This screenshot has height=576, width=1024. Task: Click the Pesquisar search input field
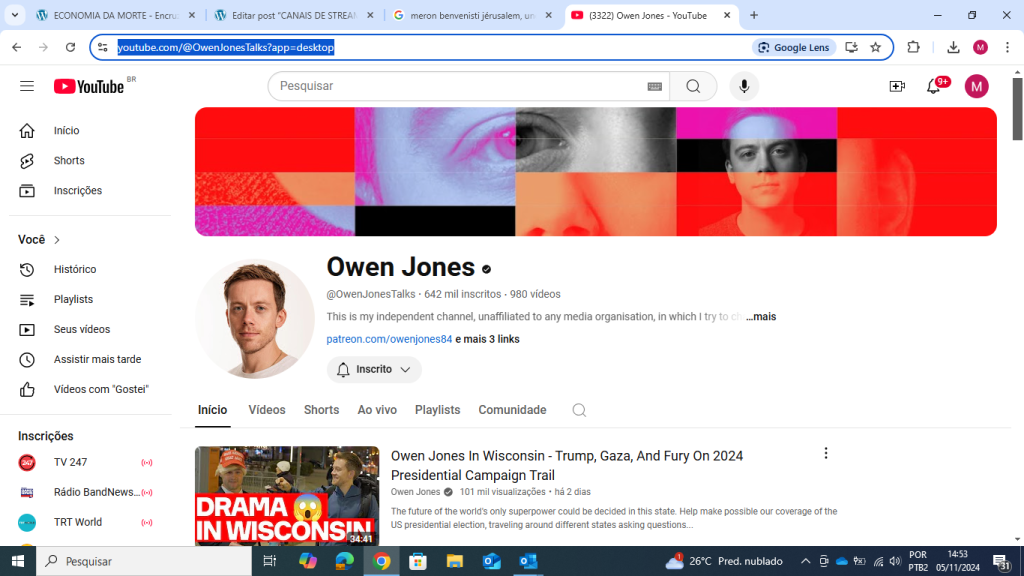[460, 86]
